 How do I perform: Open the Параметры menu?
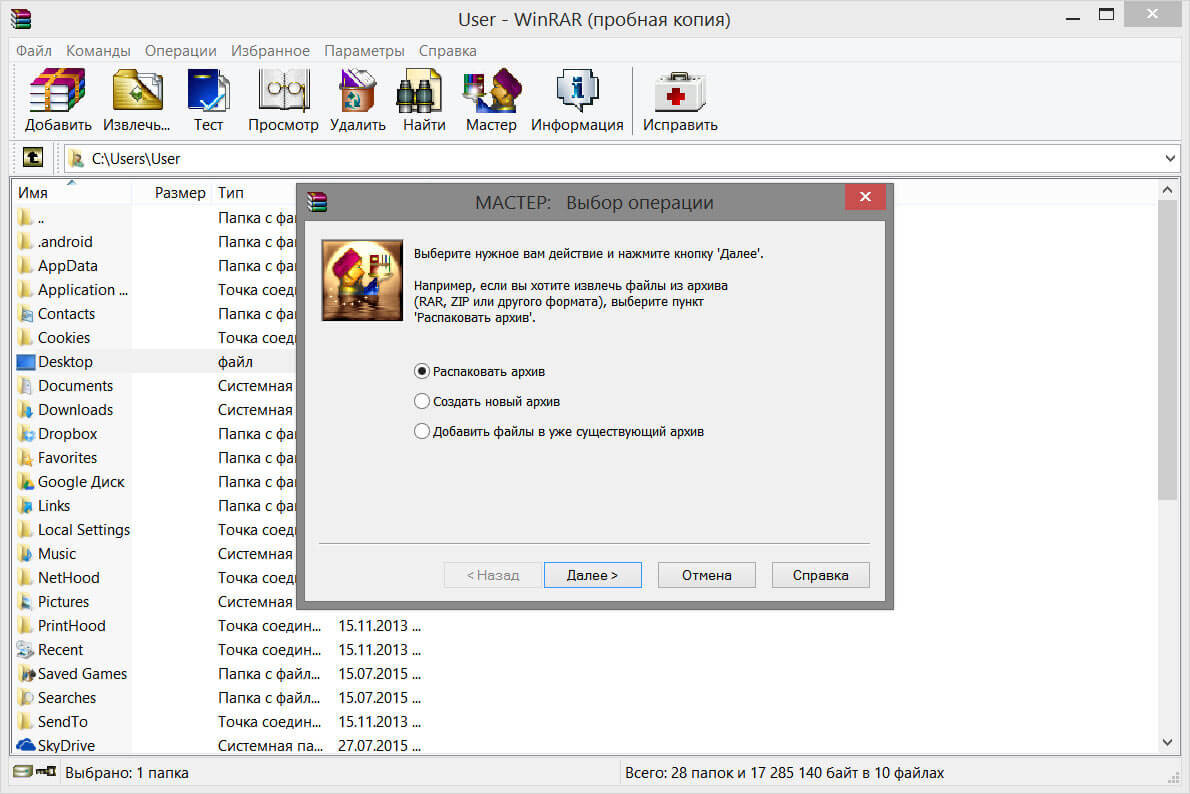pyautogui.click(x=364, y=51)
